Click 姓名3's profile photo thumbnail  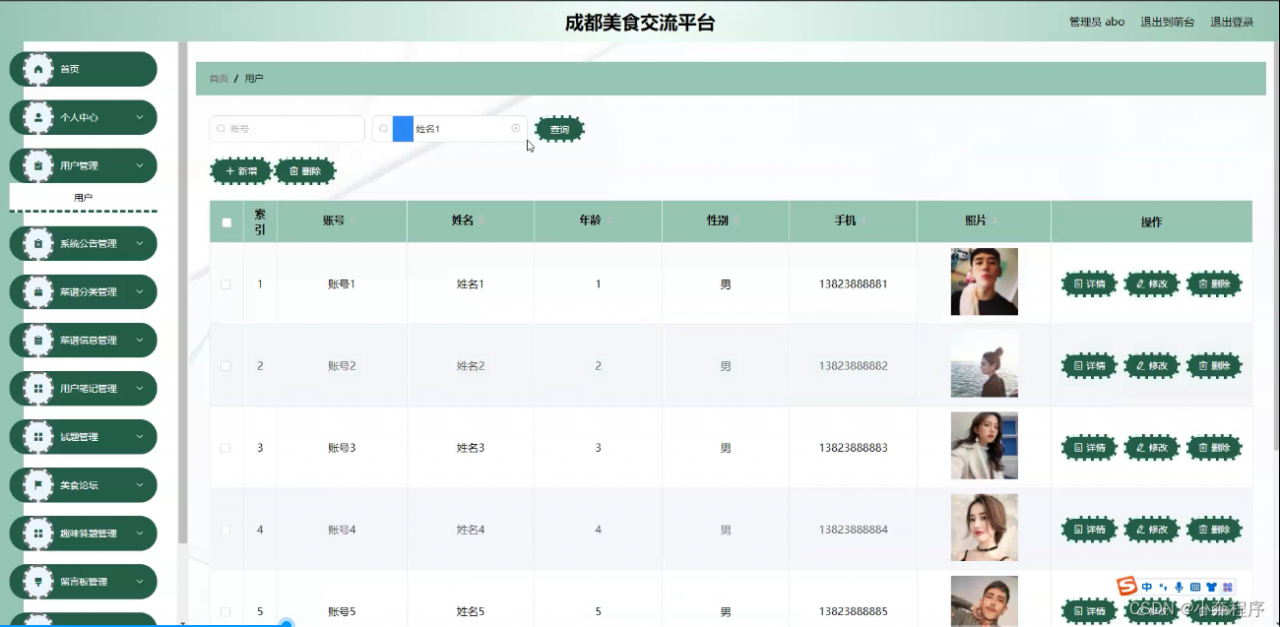pos(984,447)
